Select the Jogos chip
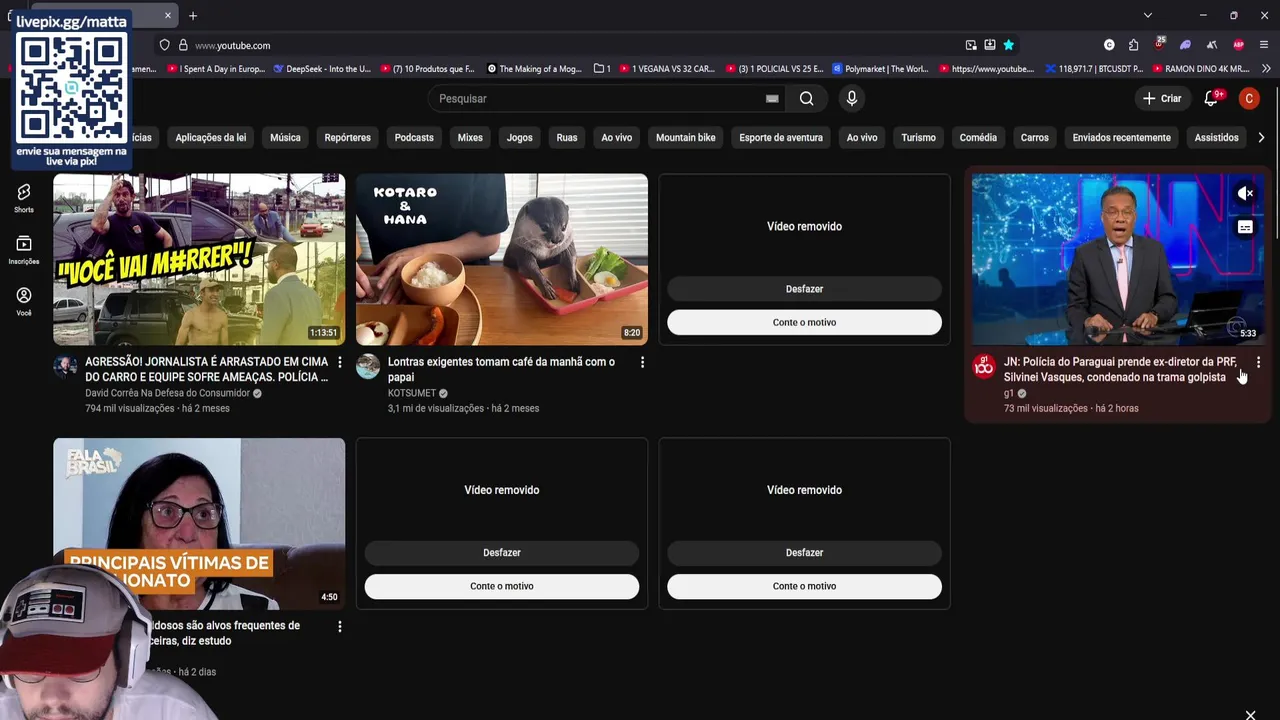 click(x=520, y=138)
